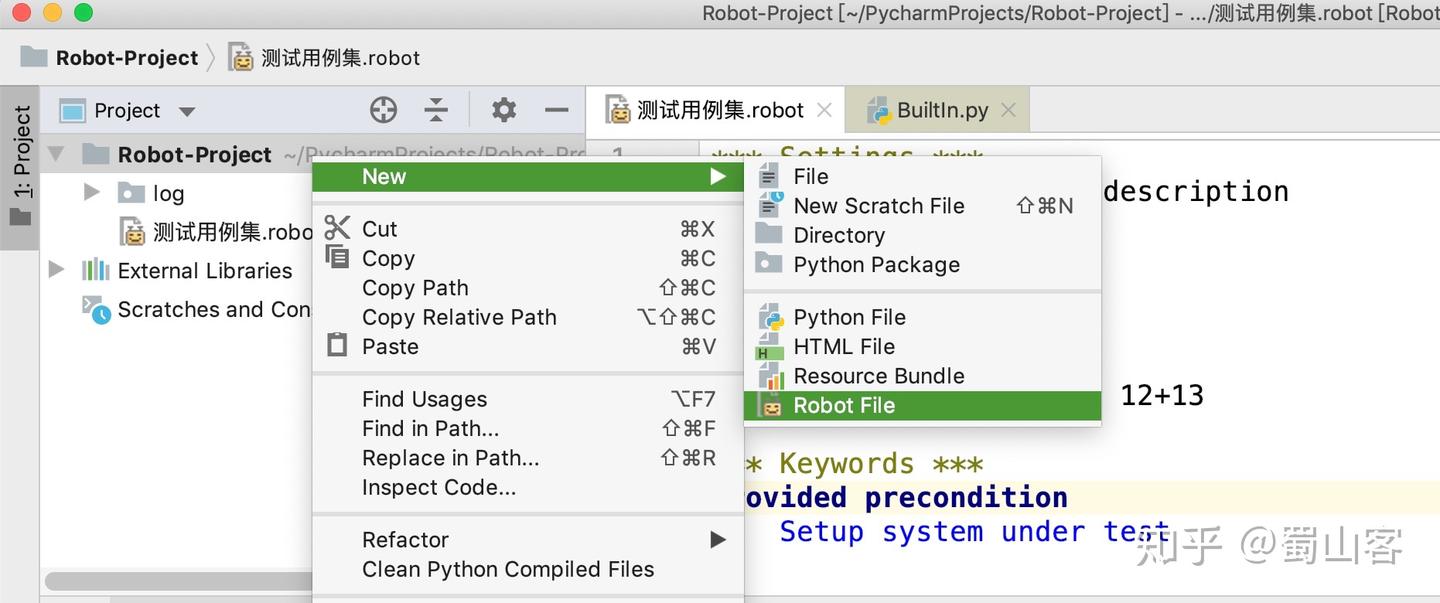Image resolution: width=1440 pixels, height=603 pixels.
Task: Open the Project panel settings gear
Action: click(x=503, y=110)
